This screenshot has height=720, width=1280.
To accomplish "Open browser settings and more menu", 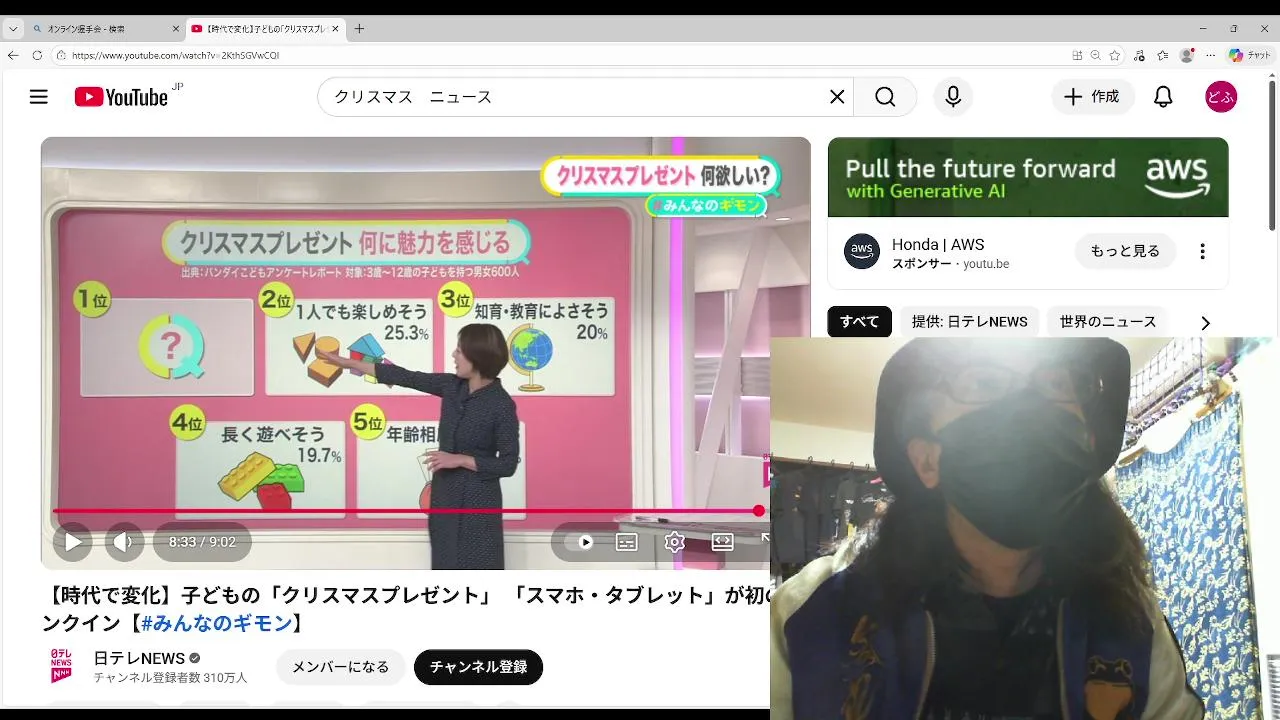I will [x=1211, y=55].
